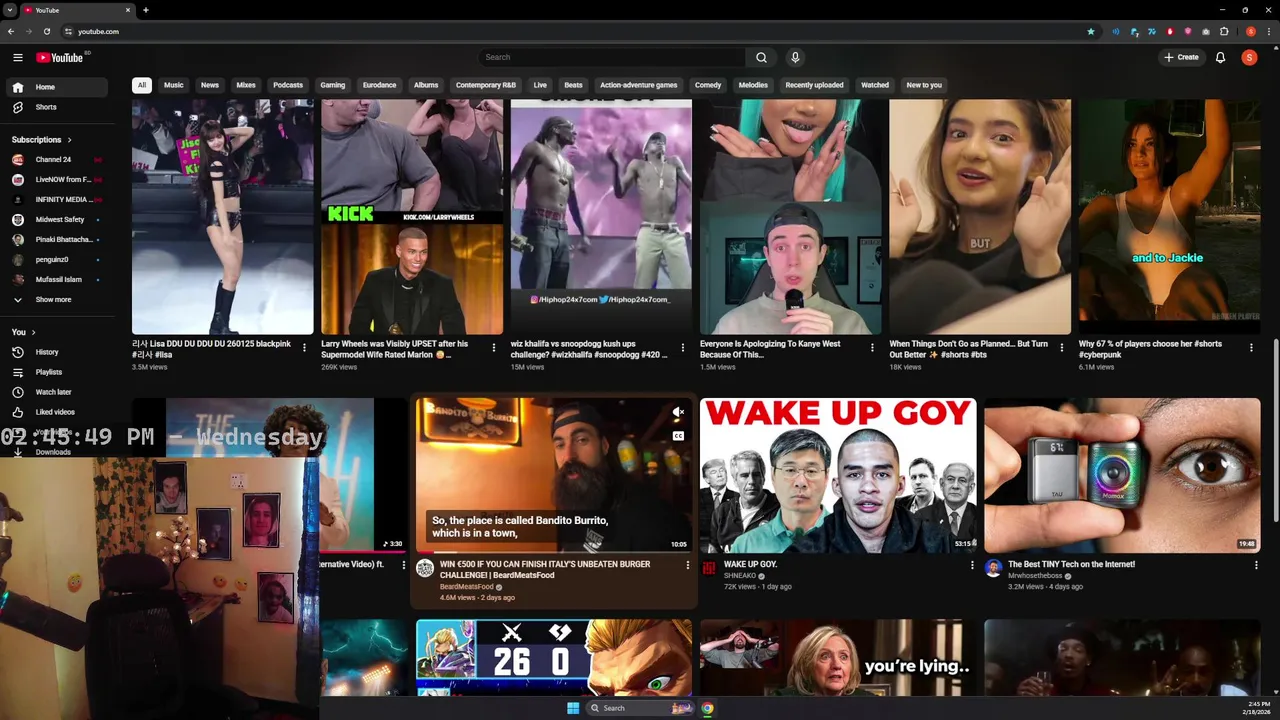Open more options for wiz khalifa short
This screenshot has height=720, width=1280.
[683, 348]
